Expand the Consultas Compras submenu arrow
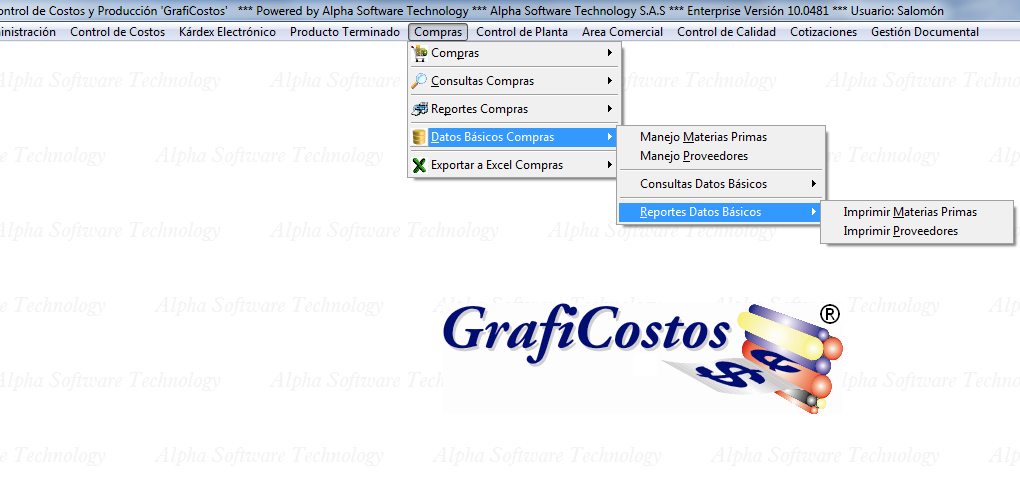The height and width of the screenshot is (501, 1020). point(609,81)
